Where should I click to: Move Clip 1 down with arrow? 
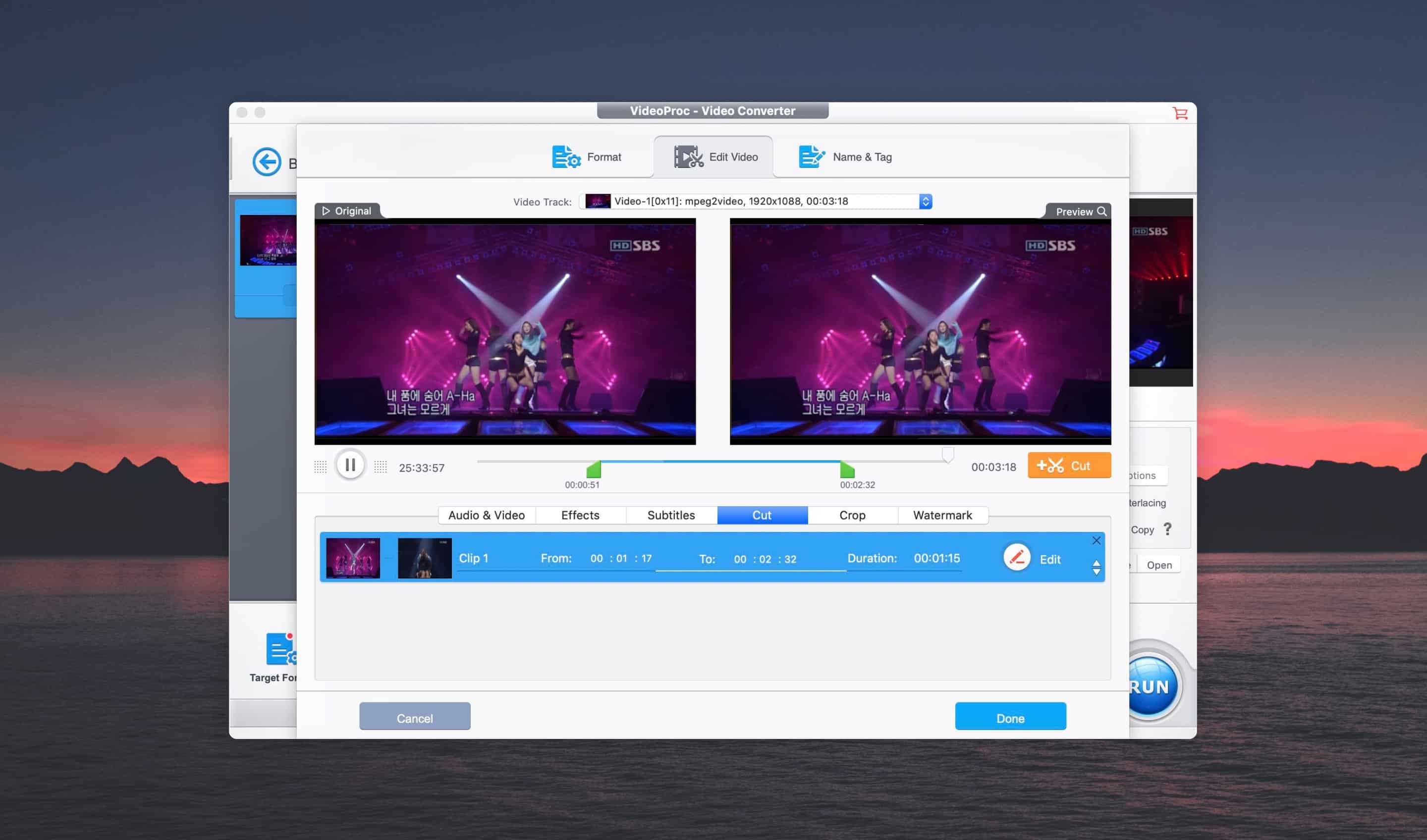point(1097,572)
